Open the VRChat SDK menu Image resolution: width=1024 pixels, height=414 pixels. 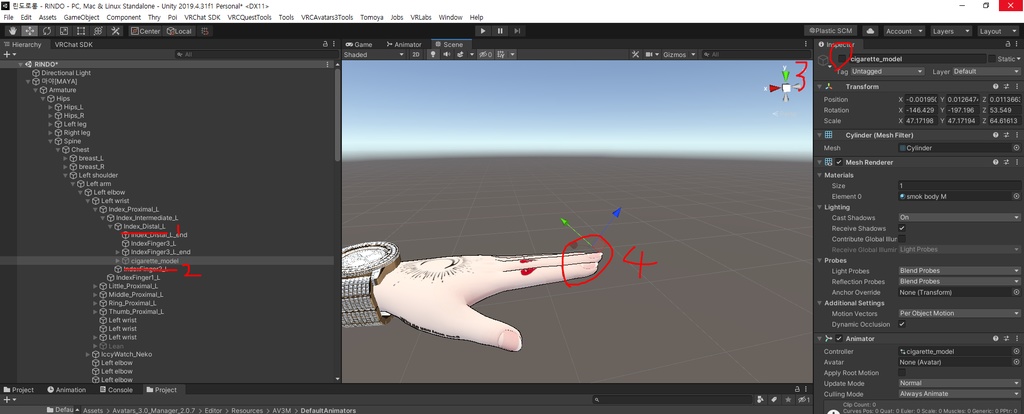point(202,17)
